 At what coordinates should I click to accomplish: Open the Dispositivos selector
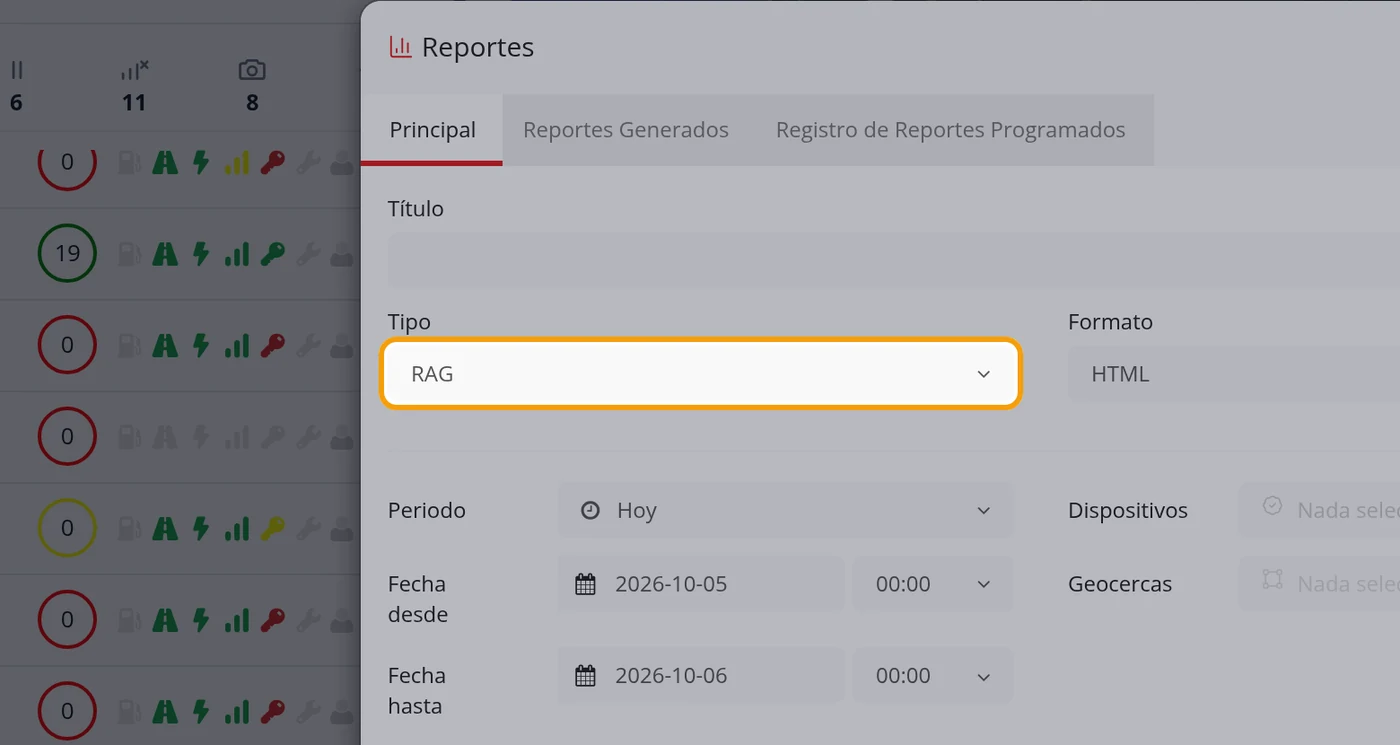(1319, 510)
